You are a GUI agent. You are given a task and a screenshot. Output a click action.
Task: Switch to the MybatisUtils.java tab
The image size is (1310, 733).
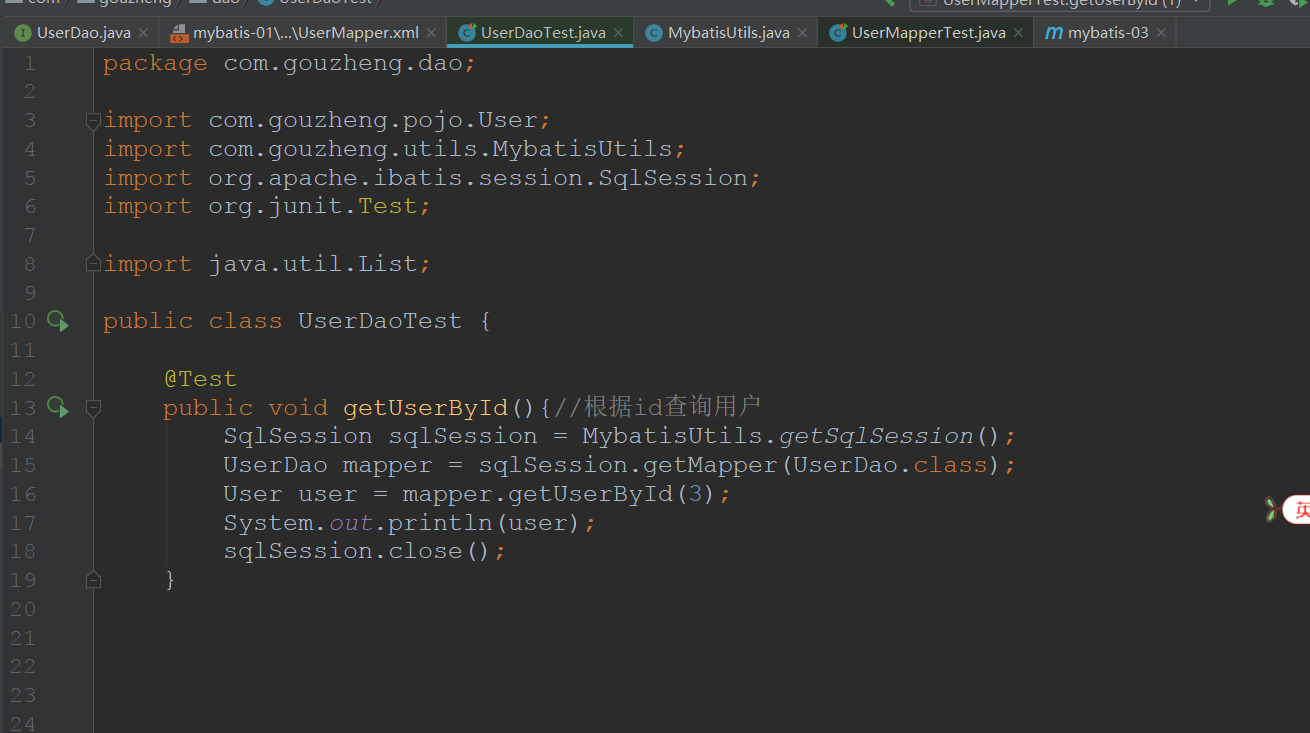pos(729,33)
